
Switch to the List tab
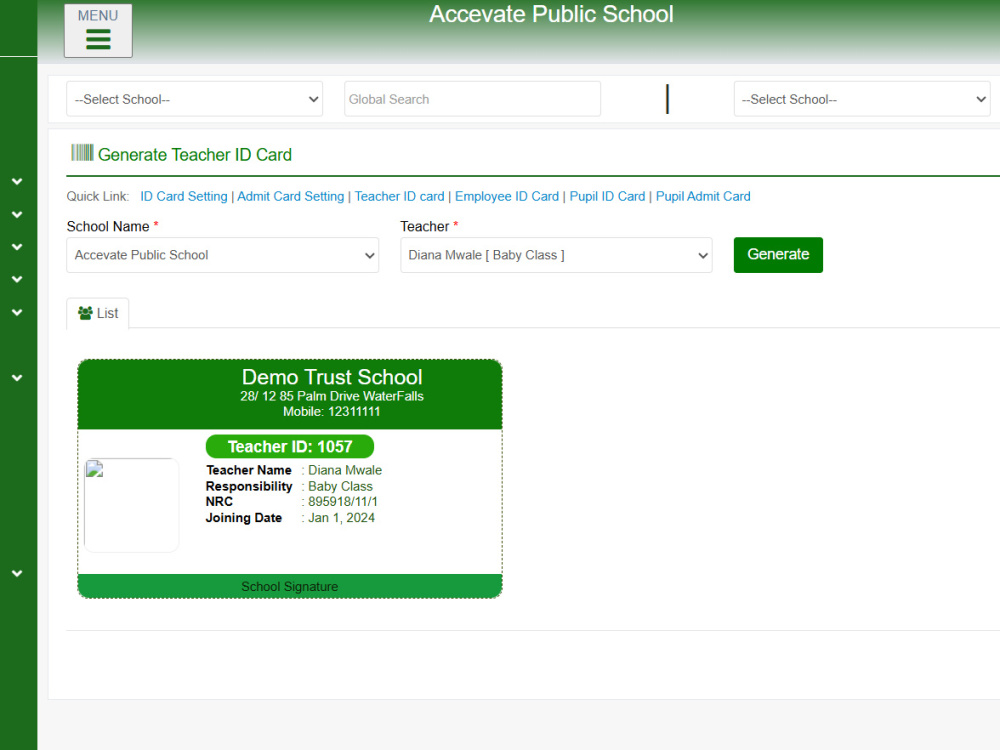[98, 313]
